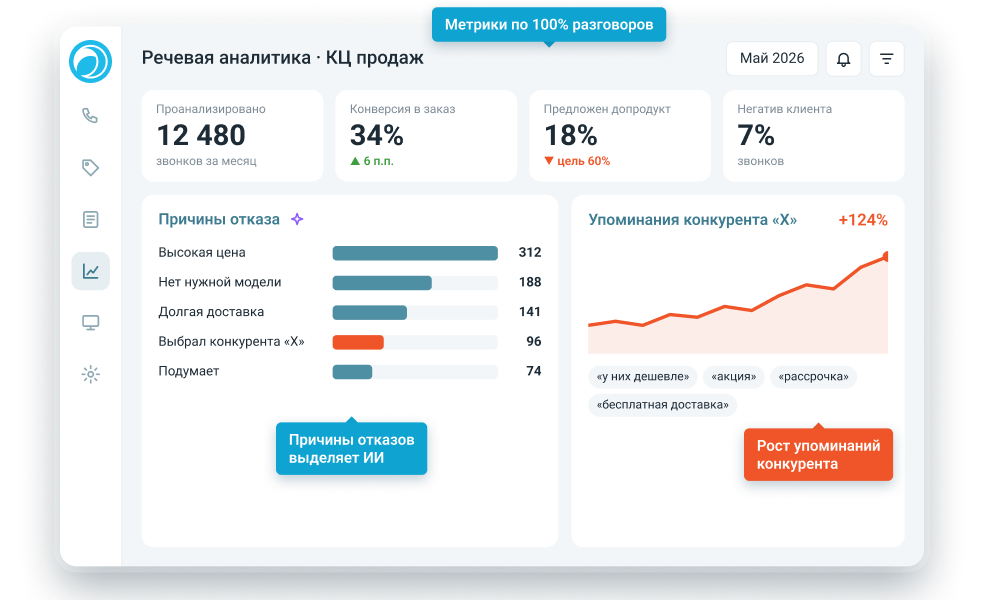The image size is (984, 600).
Task: Click the Нет нужной модели label
Action: [220, 282]
